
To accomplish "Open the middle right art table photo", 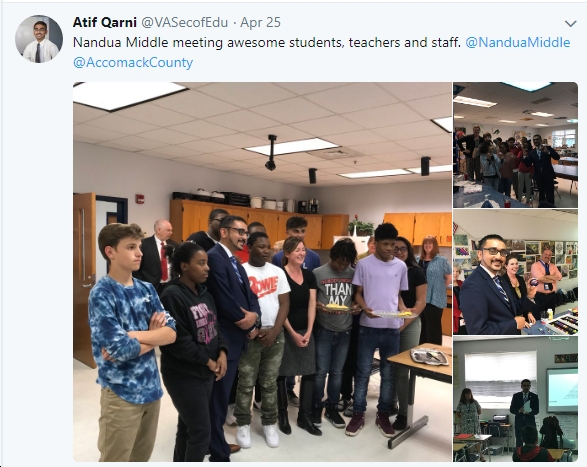I will 515,272.
